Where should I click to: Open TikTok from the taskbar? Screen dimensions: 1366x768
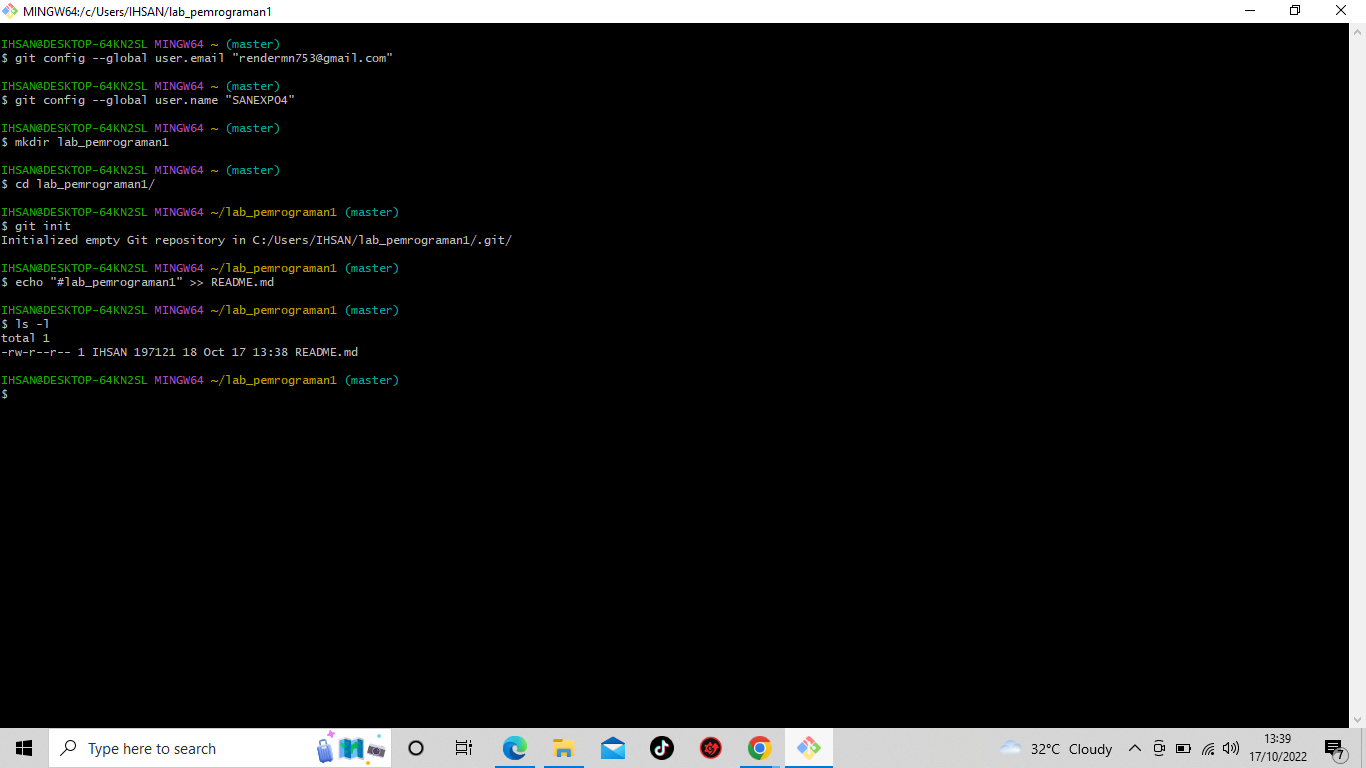661,748
